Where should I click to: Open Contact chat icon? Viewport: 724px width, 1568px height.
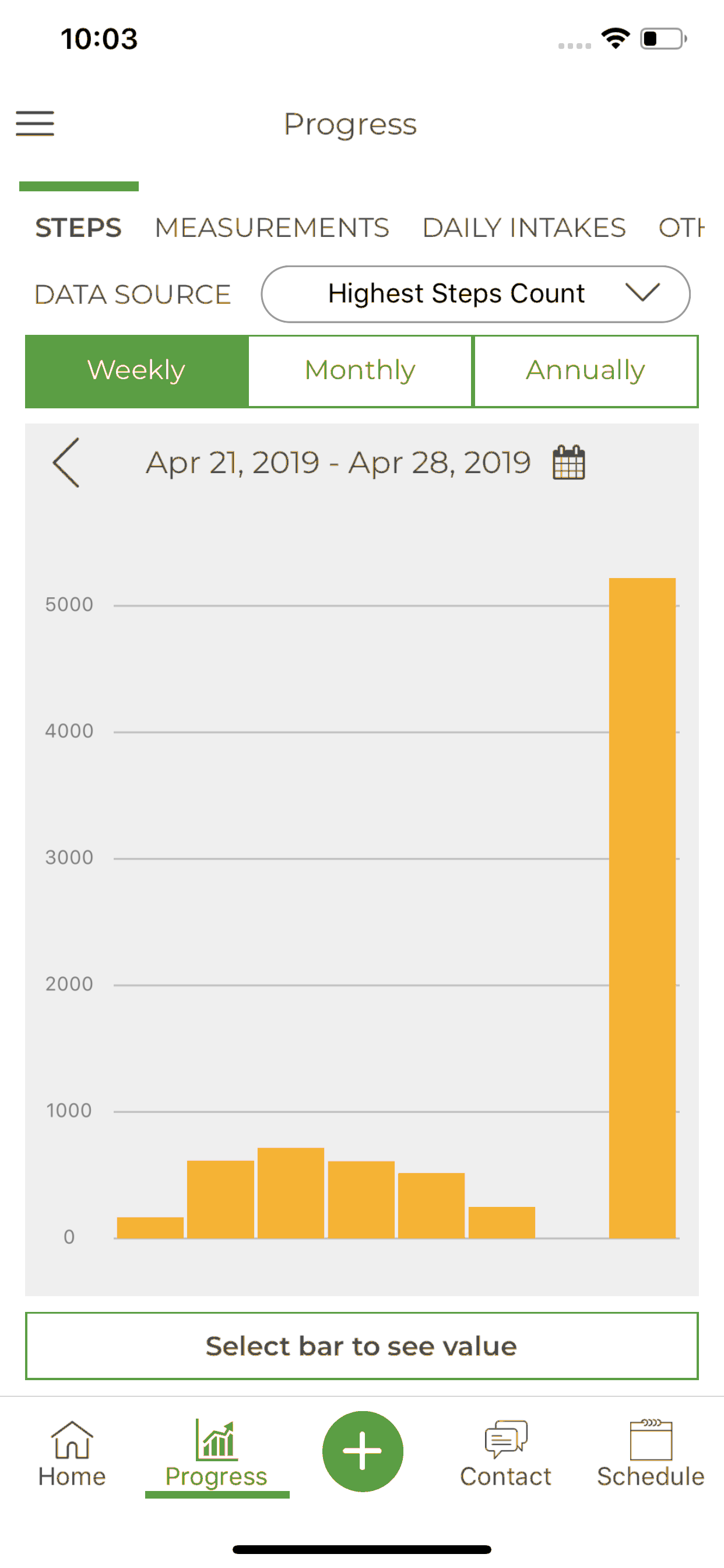coord(505,1440)
